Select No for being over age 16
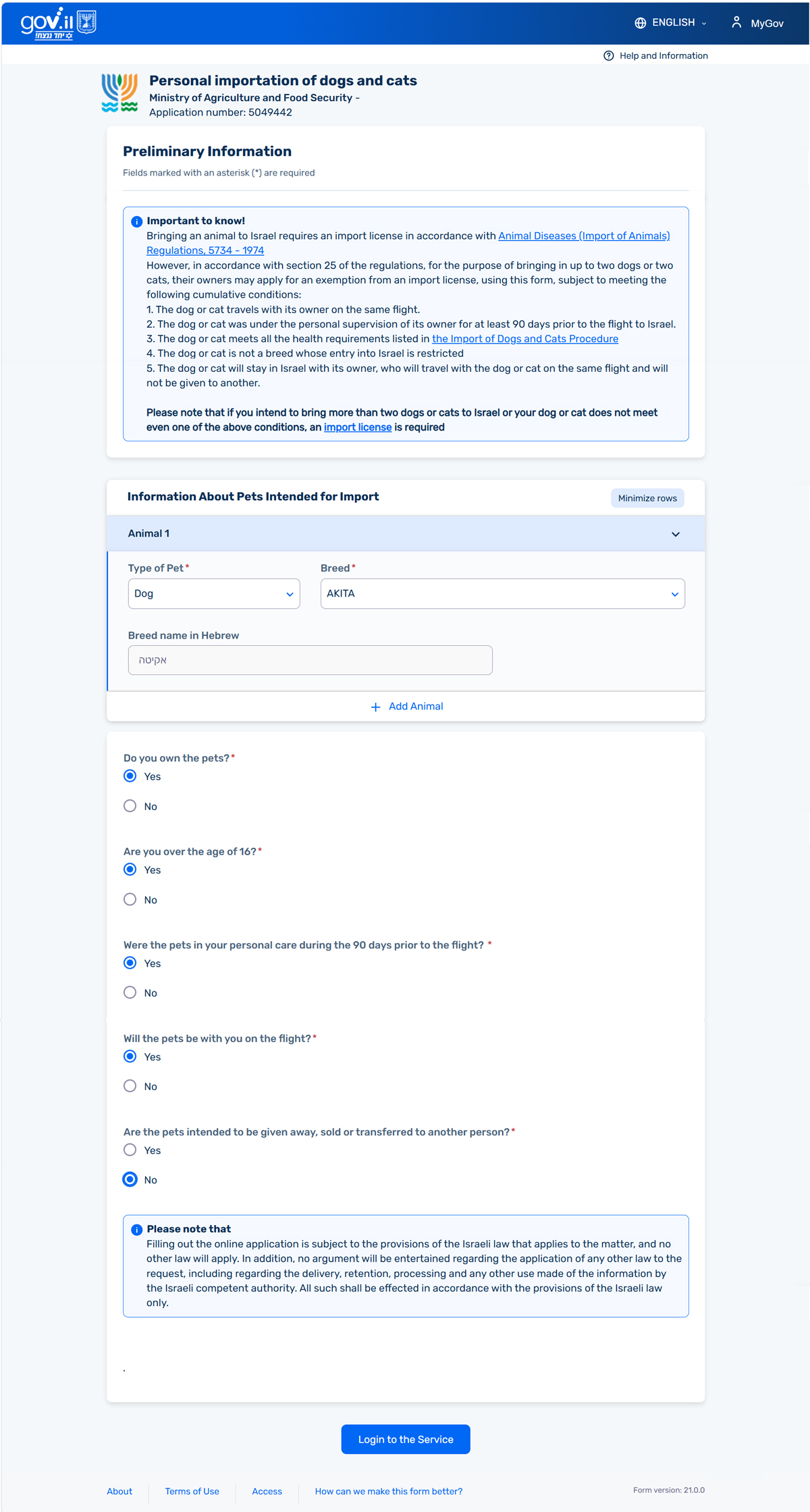This screenshot has width=810, height=1512. (x=130, y=899)
